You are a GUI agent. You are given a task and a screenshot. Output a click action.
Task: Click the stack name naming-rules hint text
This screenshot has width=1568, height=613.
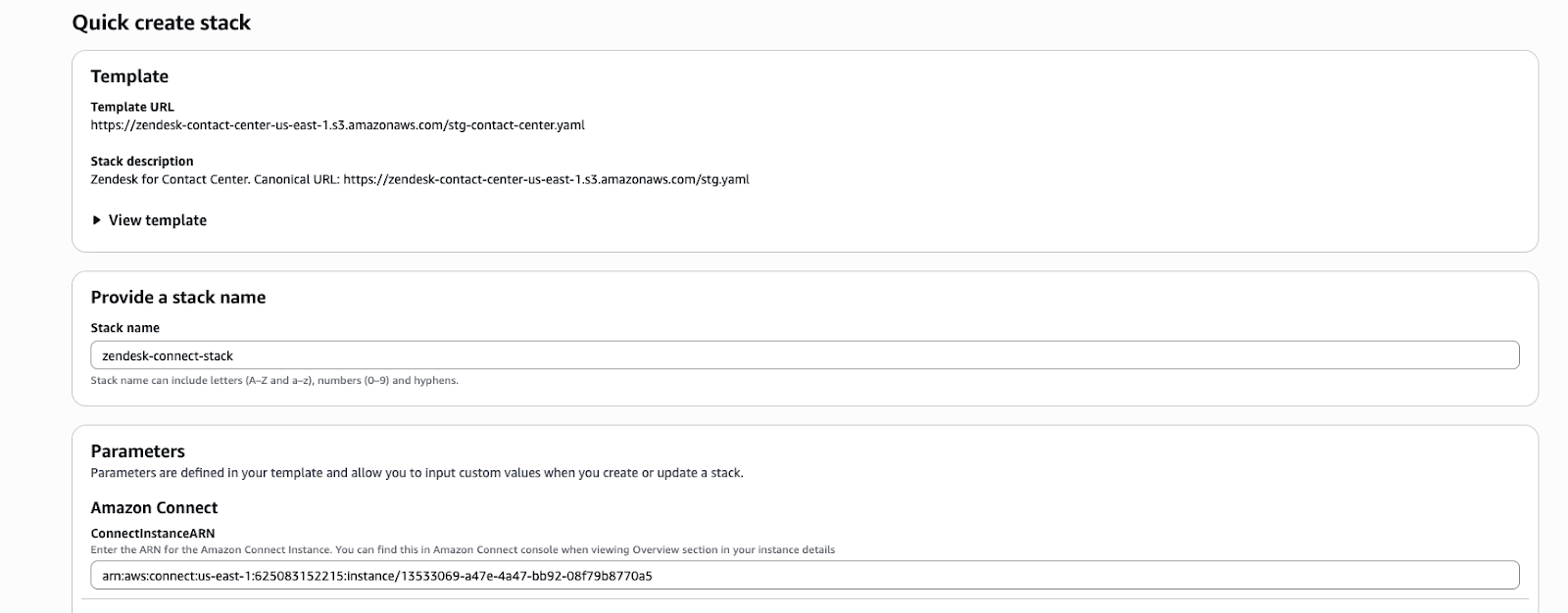pyautogui.click(x=274, y=381)
